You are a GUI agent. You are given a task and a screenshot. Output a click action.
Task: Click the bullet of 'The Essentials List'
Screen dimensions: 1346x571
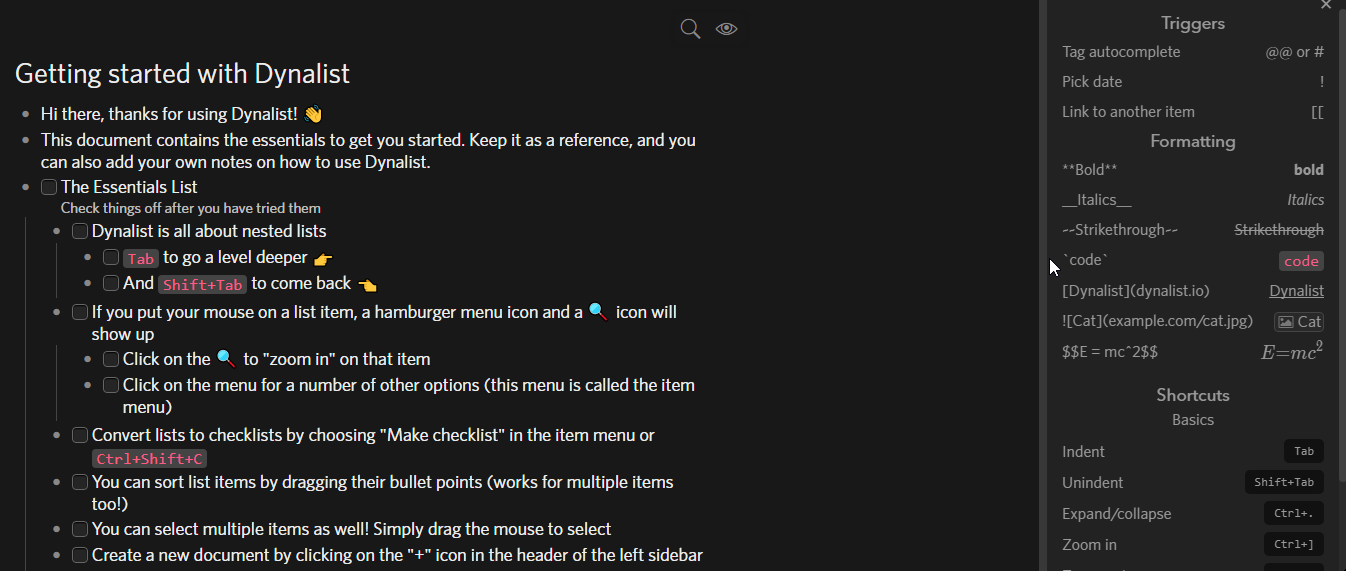(x=26, y=187)
